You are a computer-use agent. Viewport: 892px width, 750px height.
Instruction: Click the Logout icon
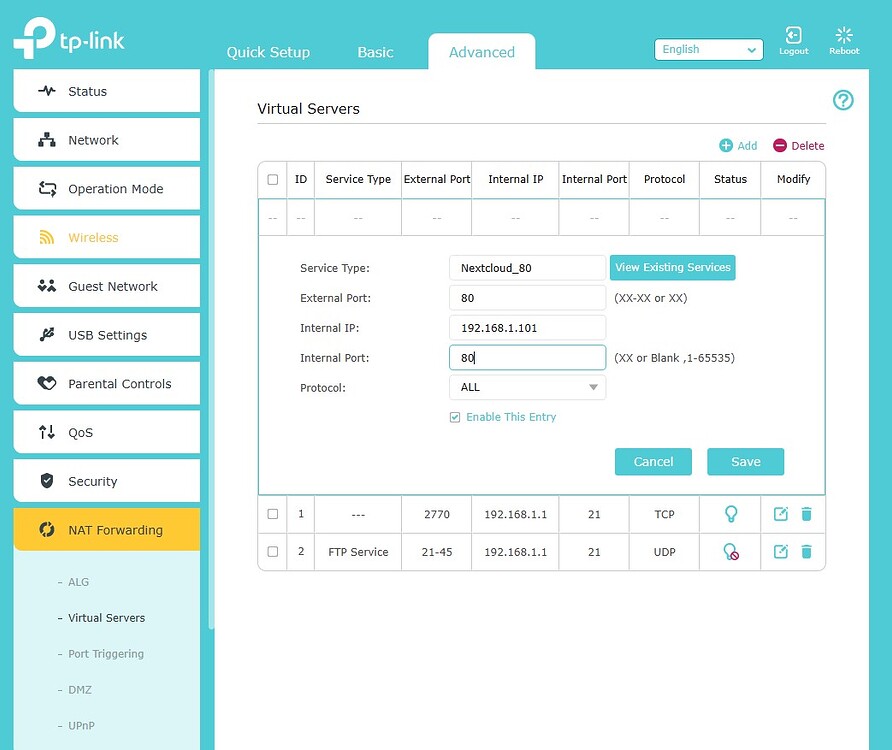tap(794, 36)
